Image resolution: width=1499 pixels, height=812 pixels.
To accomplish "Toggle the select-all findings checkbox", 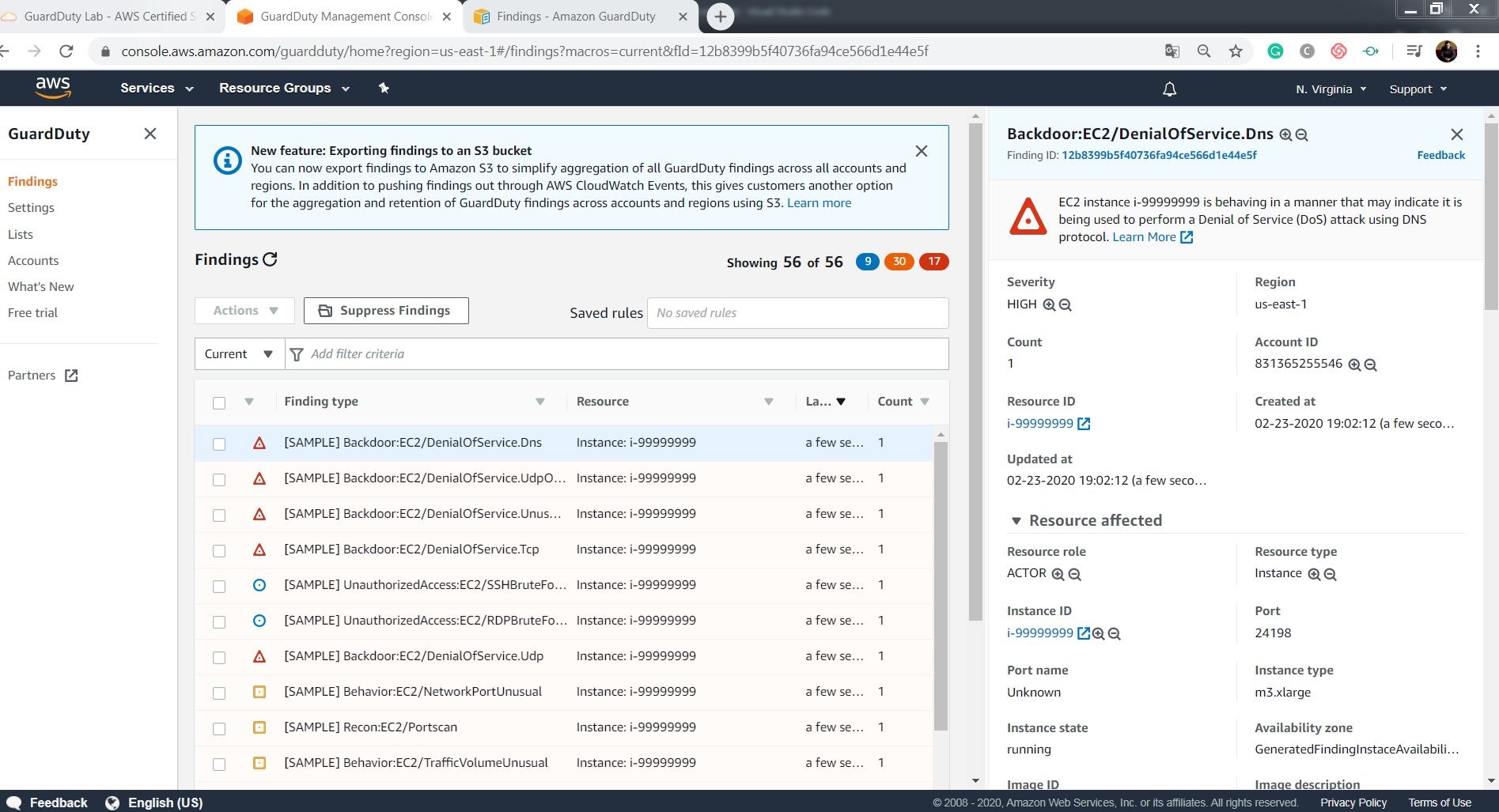I will click(219, 403).
